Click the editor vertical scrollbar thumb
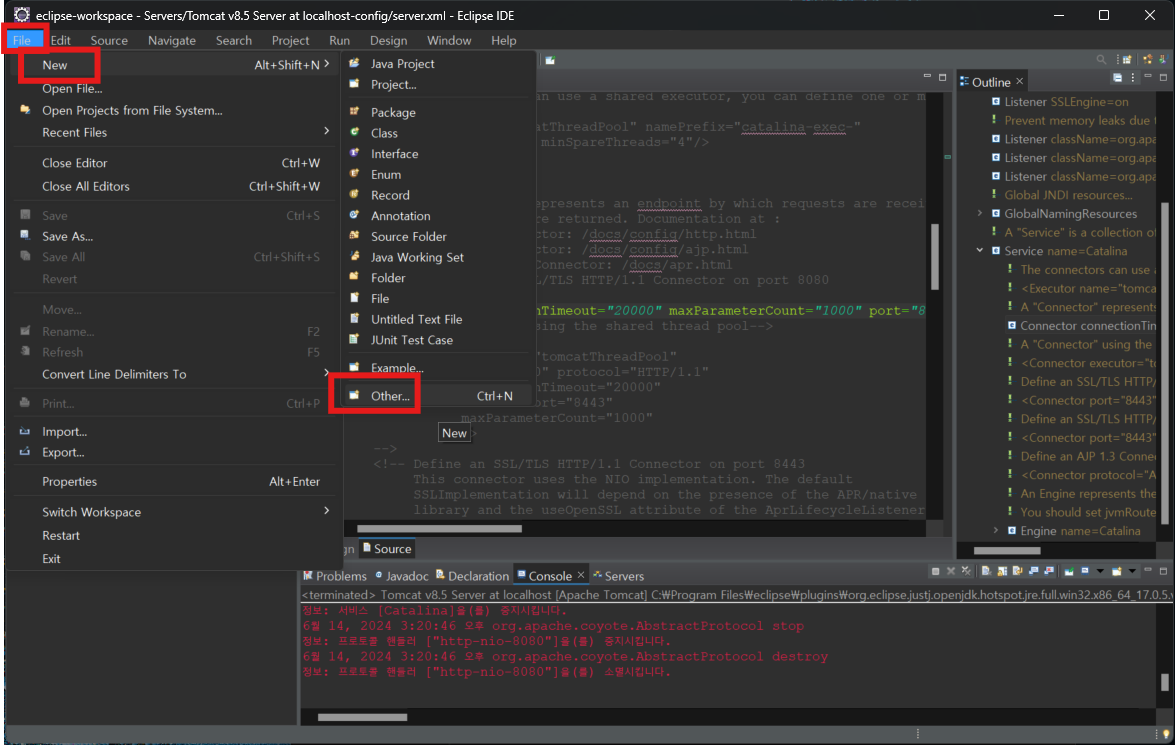 (934, 256)
